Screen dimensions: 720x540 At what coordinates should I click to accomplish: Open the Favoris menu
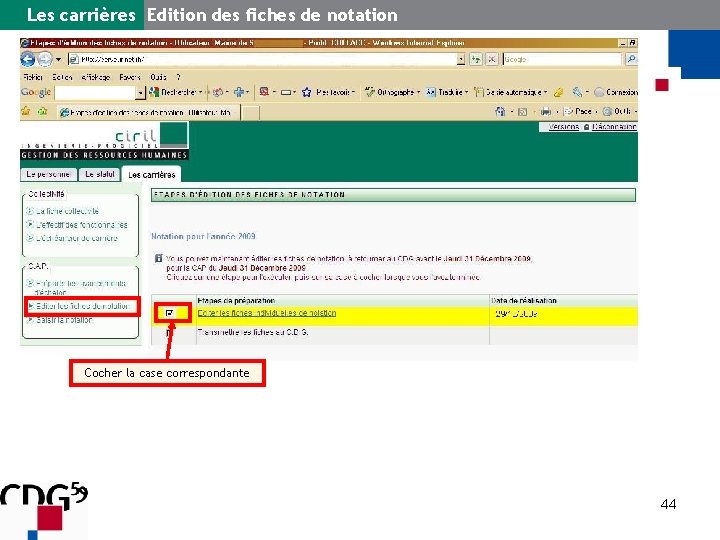pos(130,77)
